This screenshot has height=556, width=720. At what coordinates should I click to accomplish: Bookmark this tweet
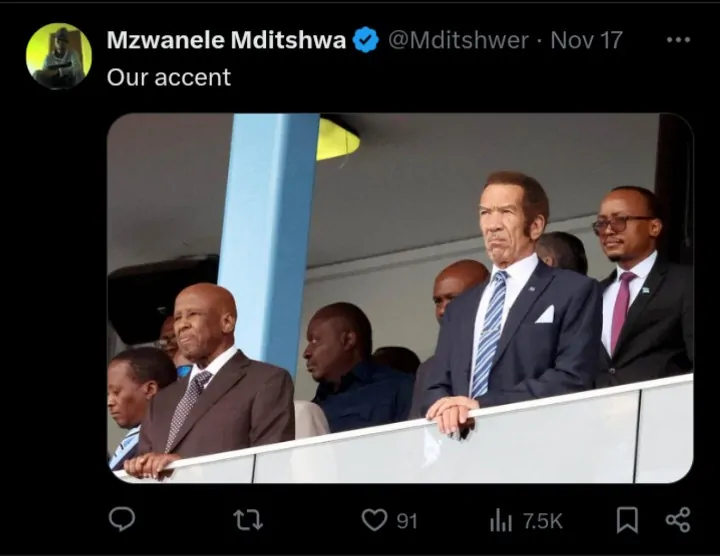tap(627, 519)
